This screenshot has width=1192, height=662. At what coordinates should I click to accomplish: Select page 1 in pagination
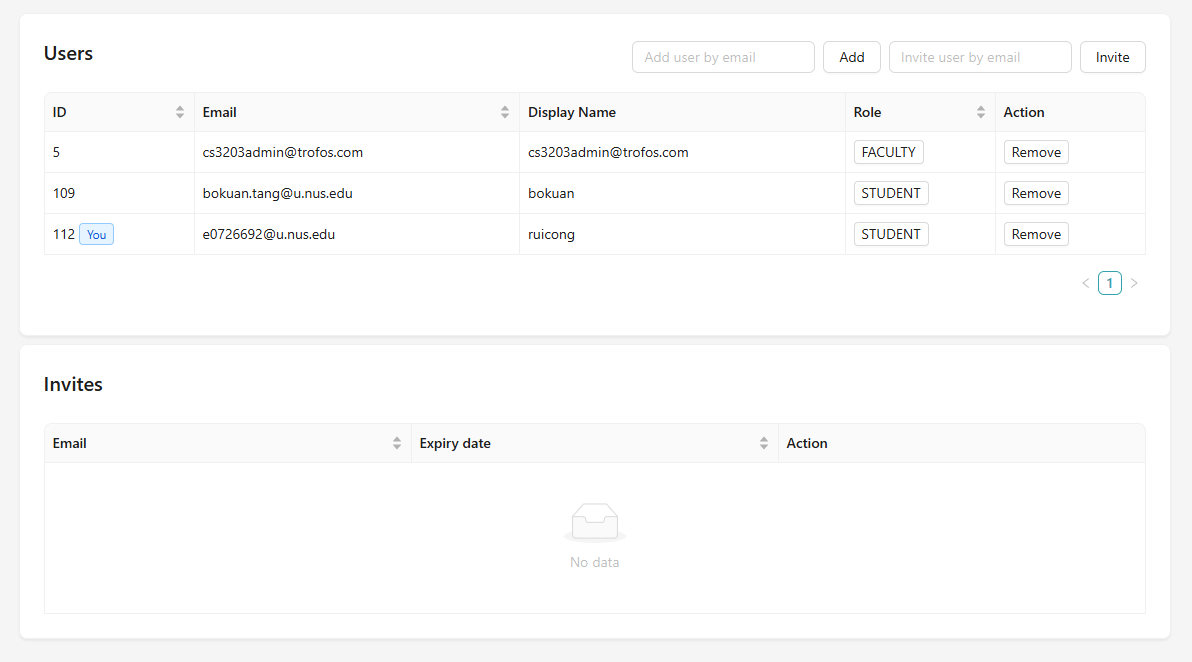pyautogui.click(x=1109, y=283)
